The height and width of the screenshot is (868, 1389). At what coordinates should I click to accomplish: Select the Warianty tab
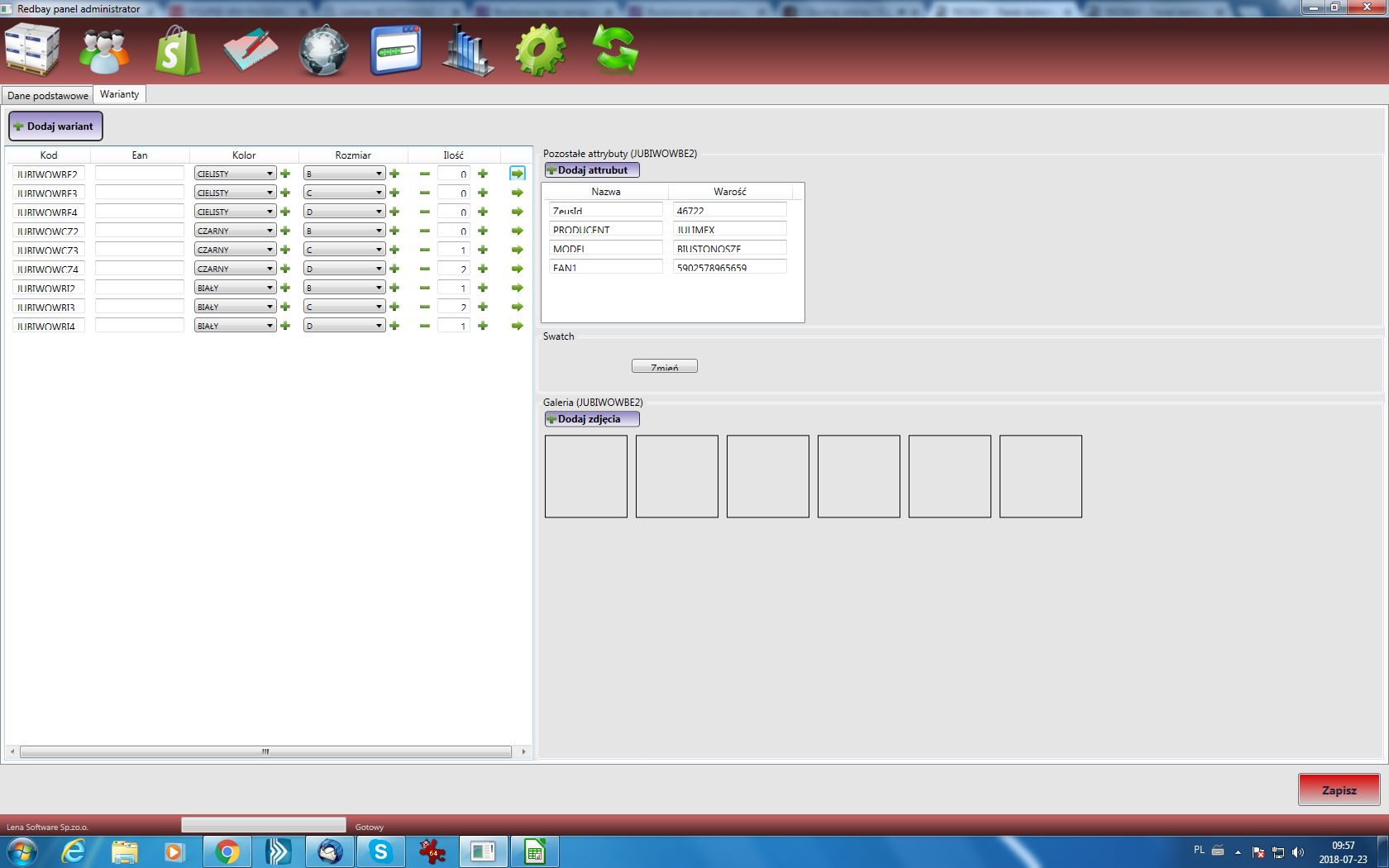pyautogui.click(x=120, y=94)
